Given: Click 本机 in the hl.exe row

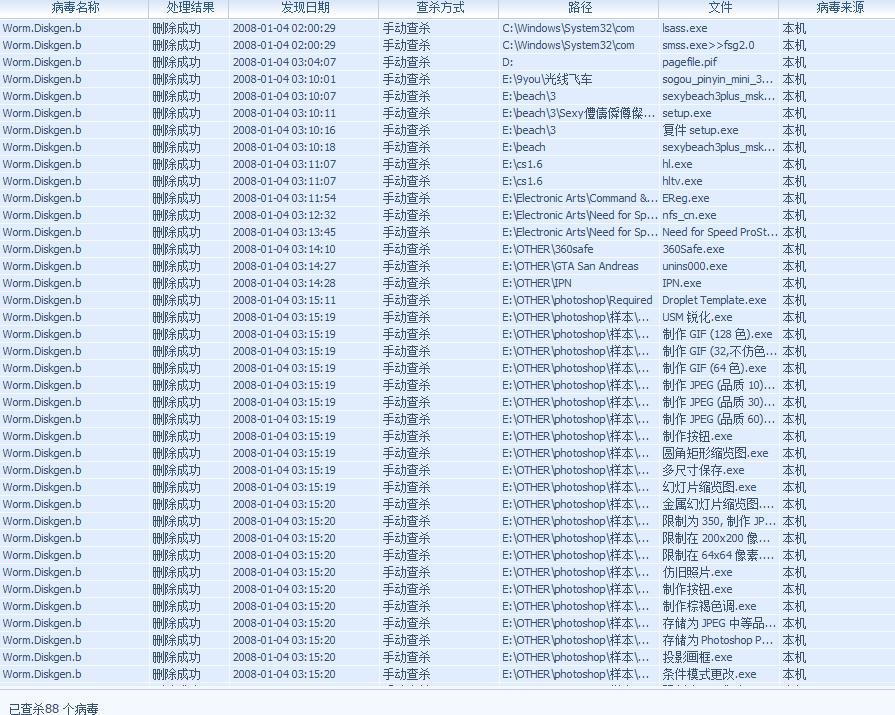Looking at the screenshot, I should [x=794, y=164].
